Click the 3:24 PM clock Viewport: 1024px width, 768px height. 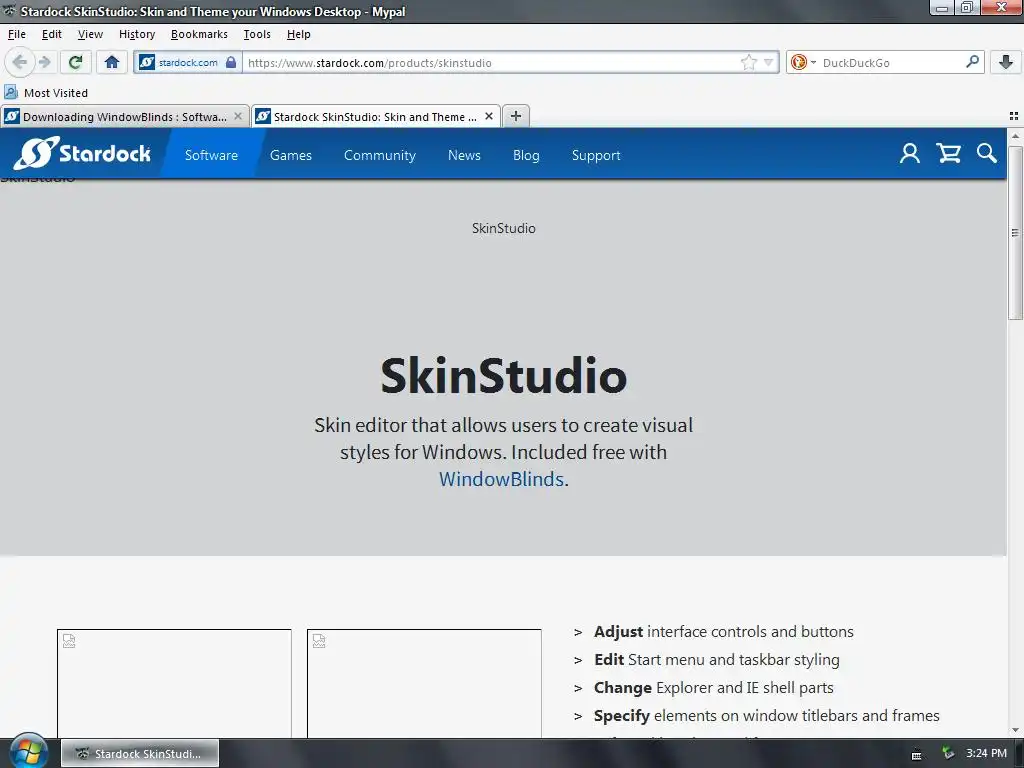pos(986,753)
